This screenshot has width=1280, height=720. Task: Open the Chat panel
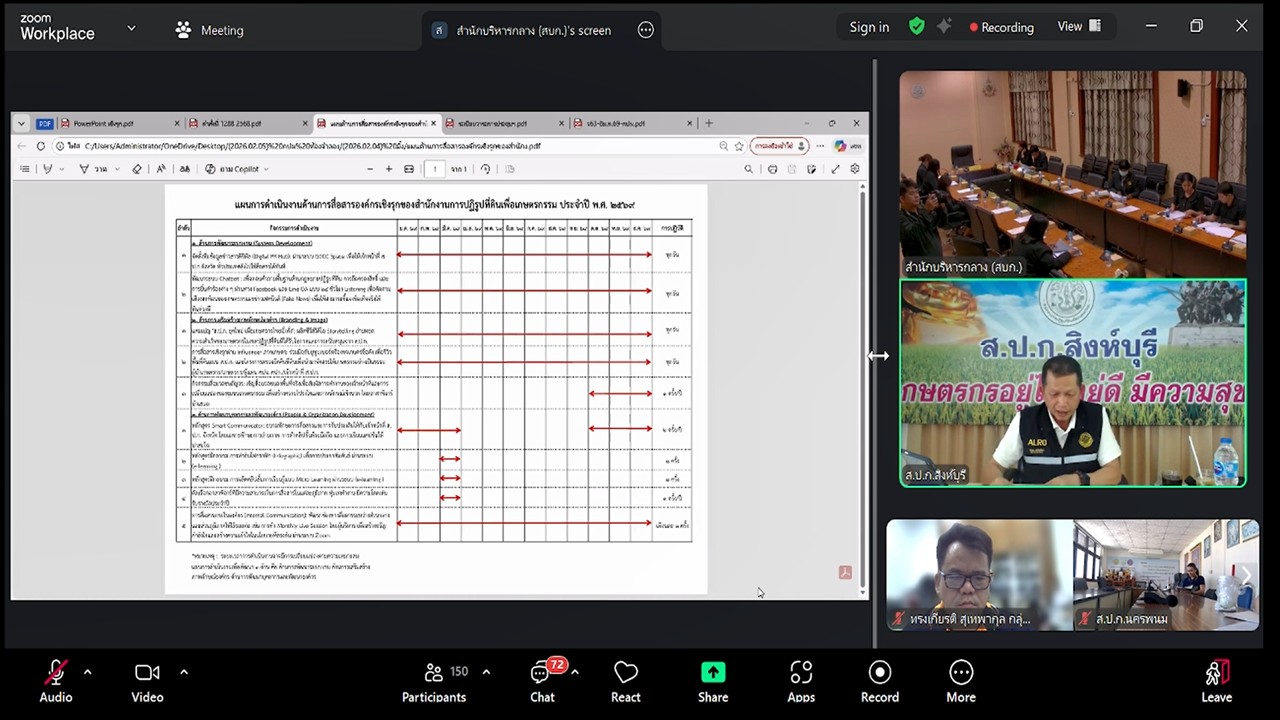(542, 680)
